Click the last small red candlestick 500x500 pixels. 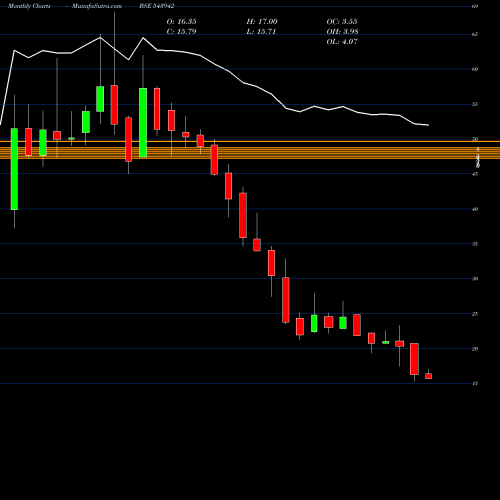(428, 376)
